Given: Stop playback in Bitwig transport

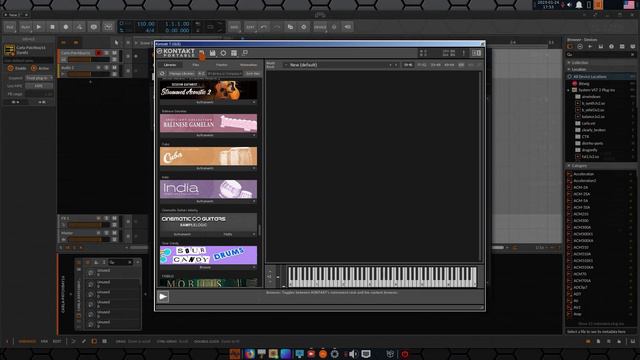Looking at the screenshot, I should point(52,27).
